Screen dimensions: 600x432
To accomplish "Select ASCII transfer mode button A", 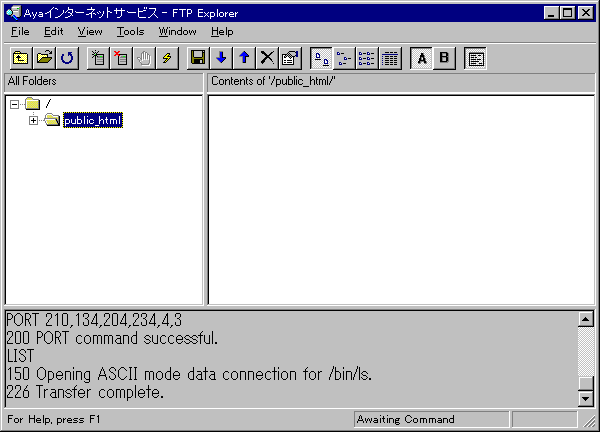I will 421,58.
